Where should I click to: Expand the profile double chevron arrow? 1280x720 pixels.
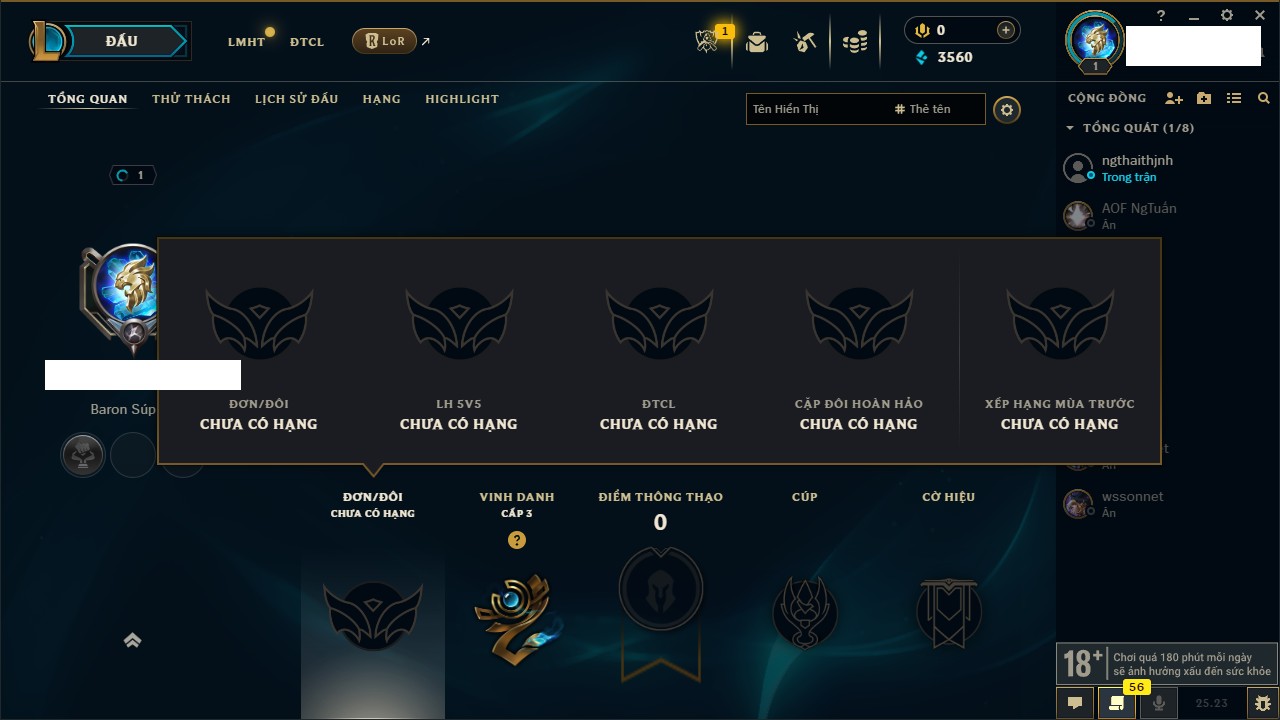[132, 641]
